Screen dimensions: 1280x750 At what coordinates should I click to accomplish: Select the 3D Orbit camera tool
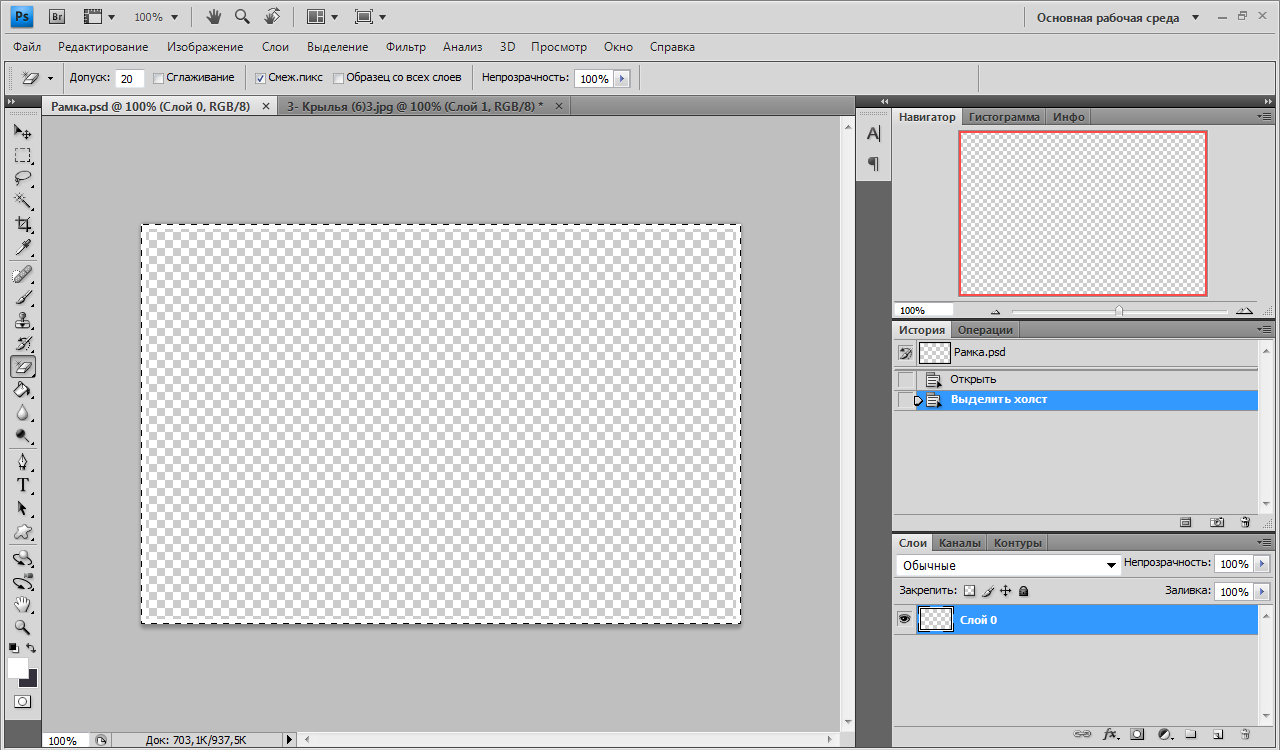tap(22, 582)
